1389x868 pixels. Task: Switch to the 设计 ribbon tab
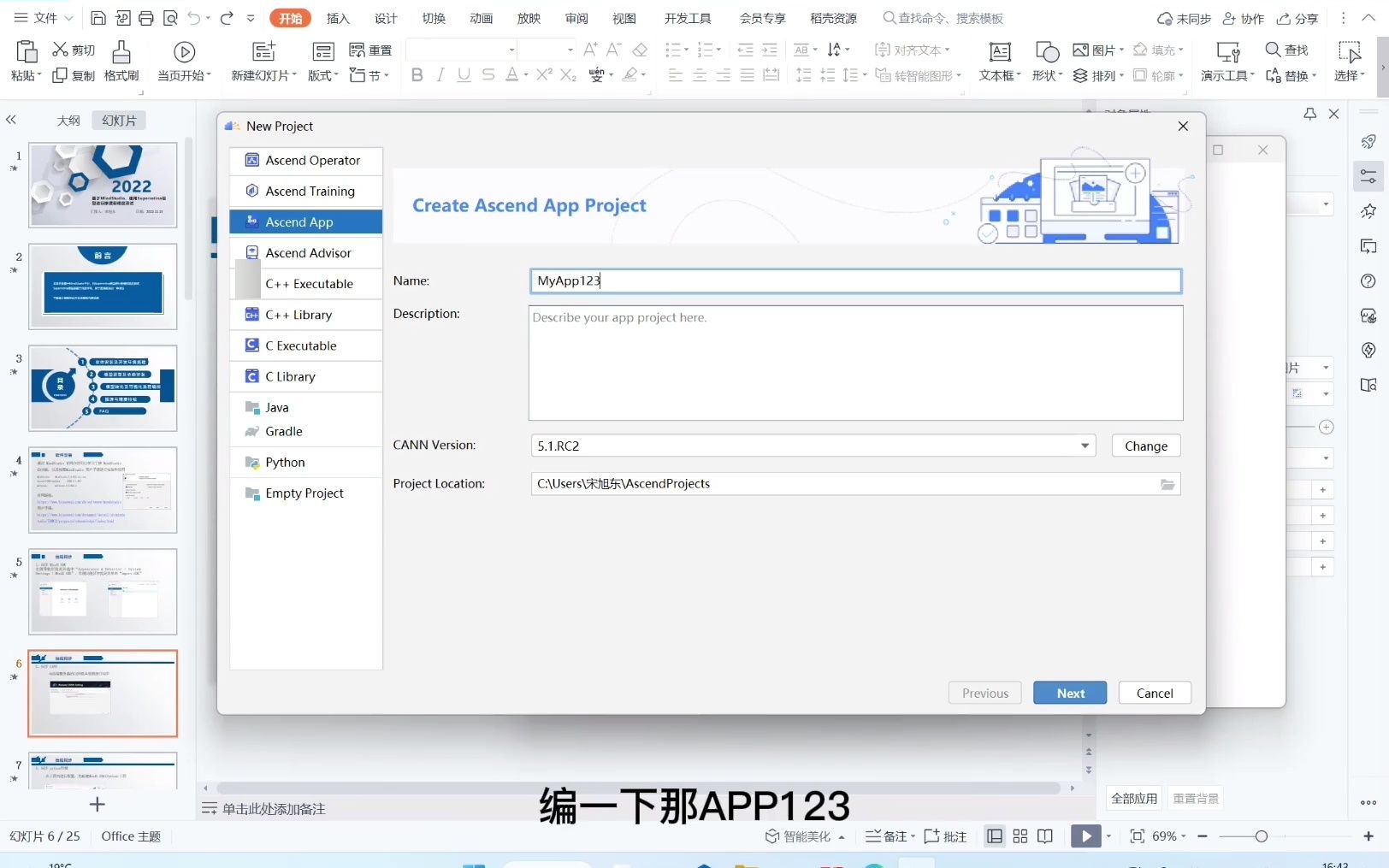click(386, 18)
